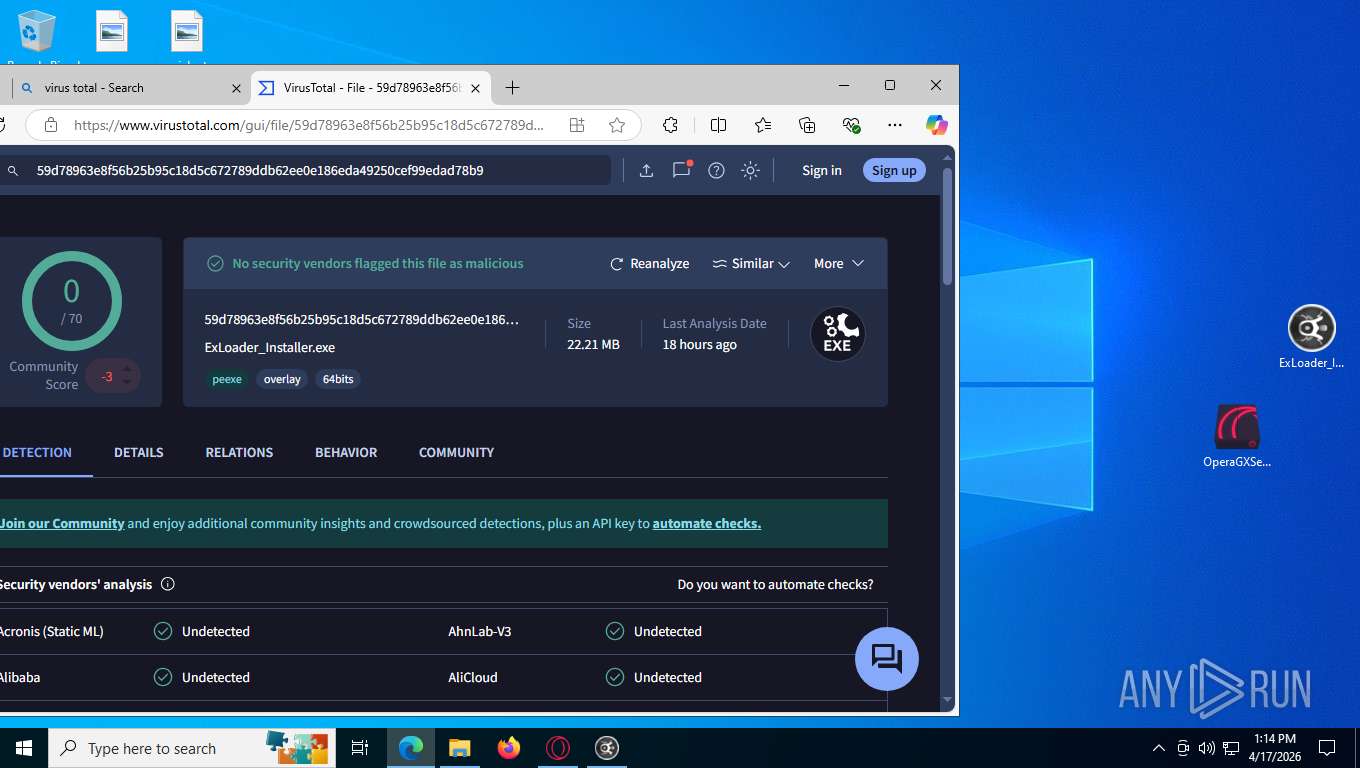Viewport: 1360px width, 768px height.
Task: Open the Edge Extensions puzzle icon
Action: coord(670,125)
